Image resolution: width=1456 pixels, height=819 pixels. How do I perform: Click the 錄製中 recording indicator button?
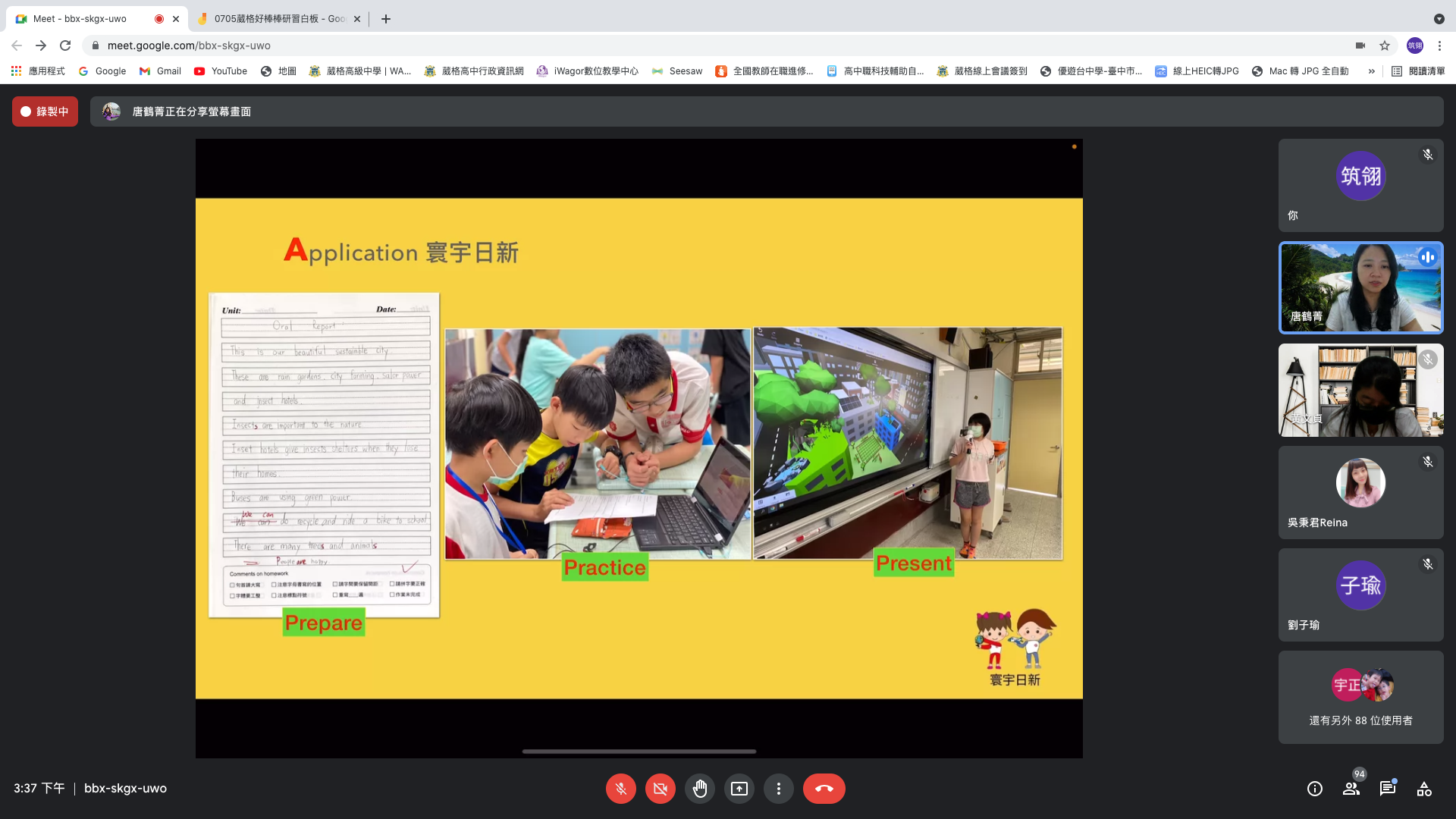(45, 111)
